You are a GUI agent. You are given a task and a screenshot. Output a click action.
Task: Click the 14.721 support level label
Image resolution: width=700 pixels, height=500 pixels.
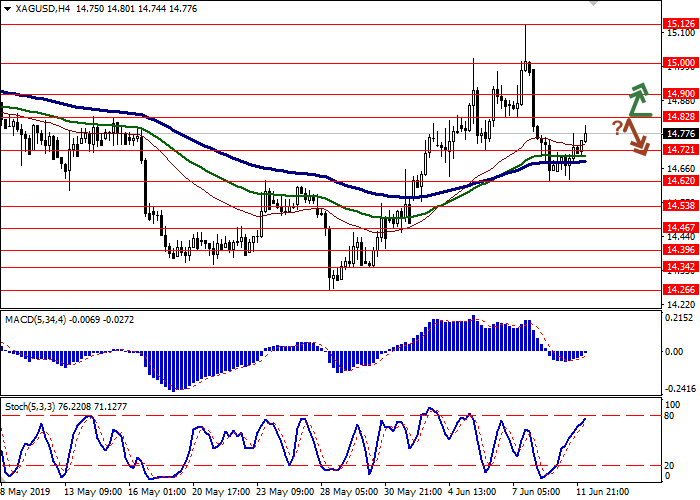click(681, 150)
